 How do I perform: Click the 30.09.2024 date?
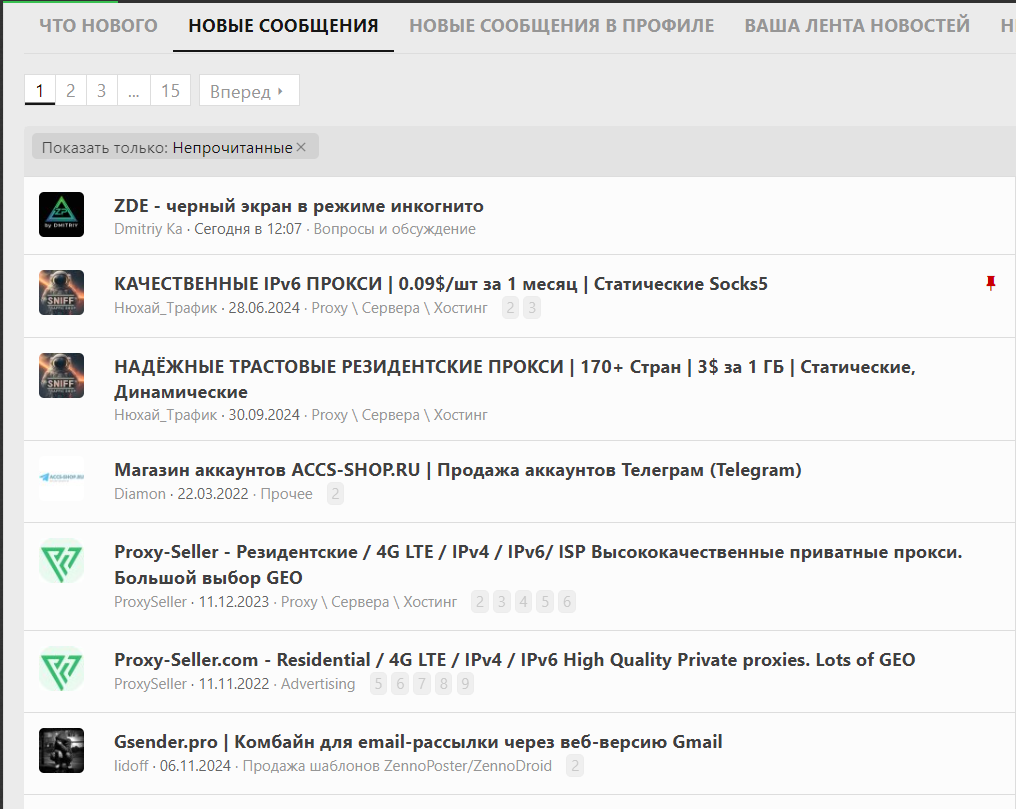click(264, 415)
